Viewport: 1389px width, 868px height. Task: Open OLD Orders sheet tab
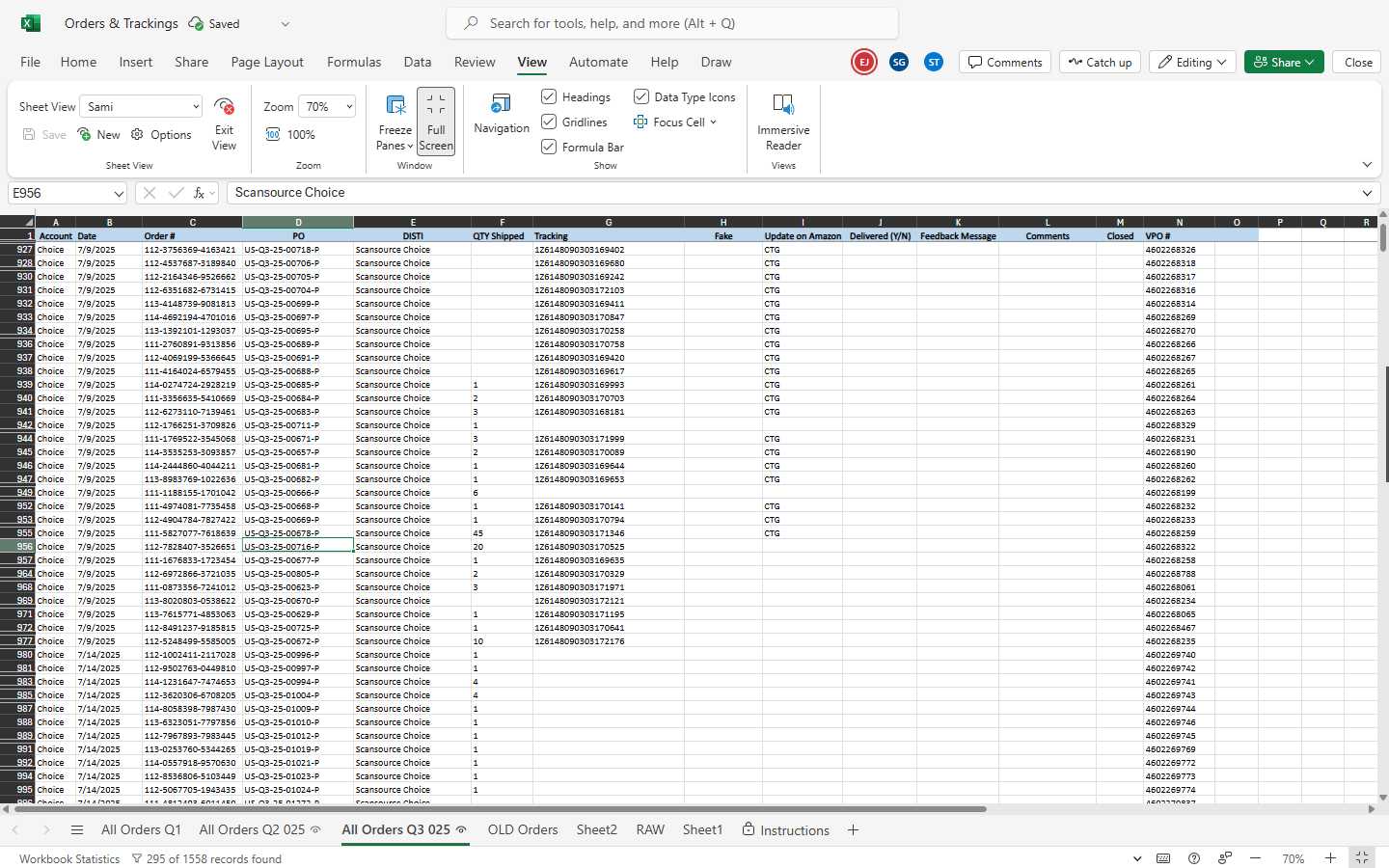523,830
